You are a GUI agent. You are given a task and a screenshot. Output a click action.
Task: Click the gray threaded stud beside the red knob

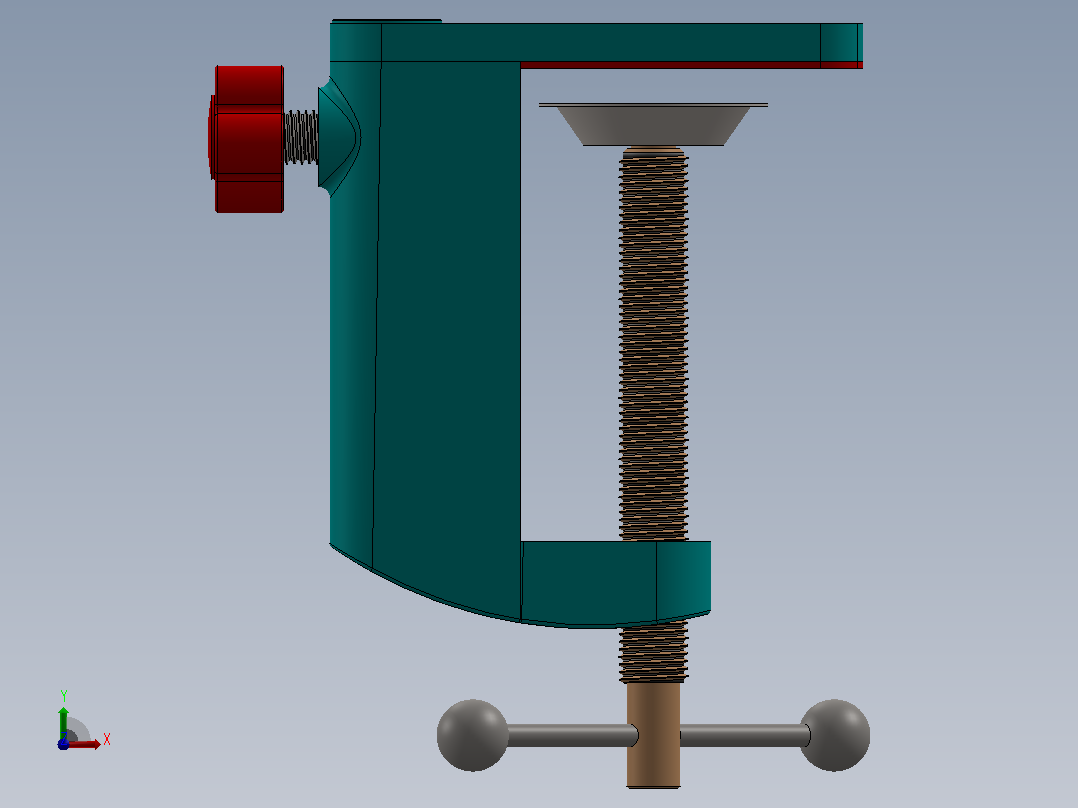301,138
